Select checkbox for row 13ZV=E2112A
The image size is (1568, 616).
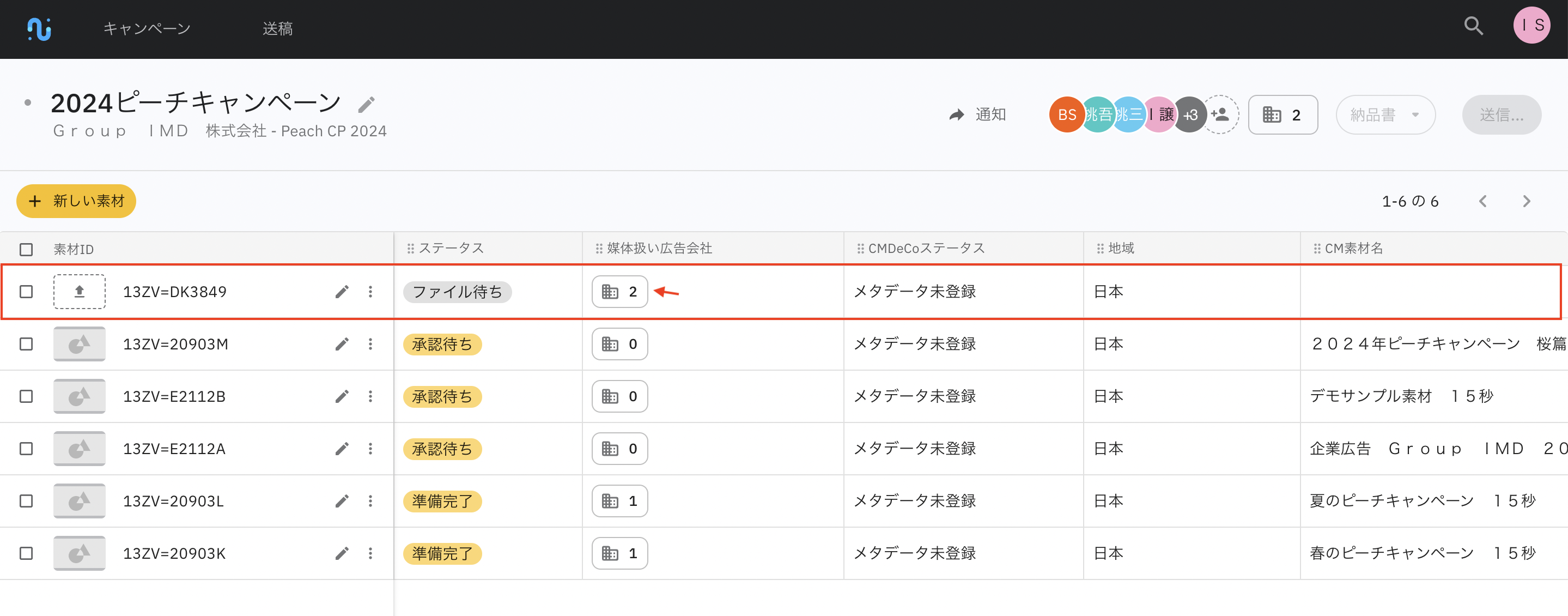26,449
